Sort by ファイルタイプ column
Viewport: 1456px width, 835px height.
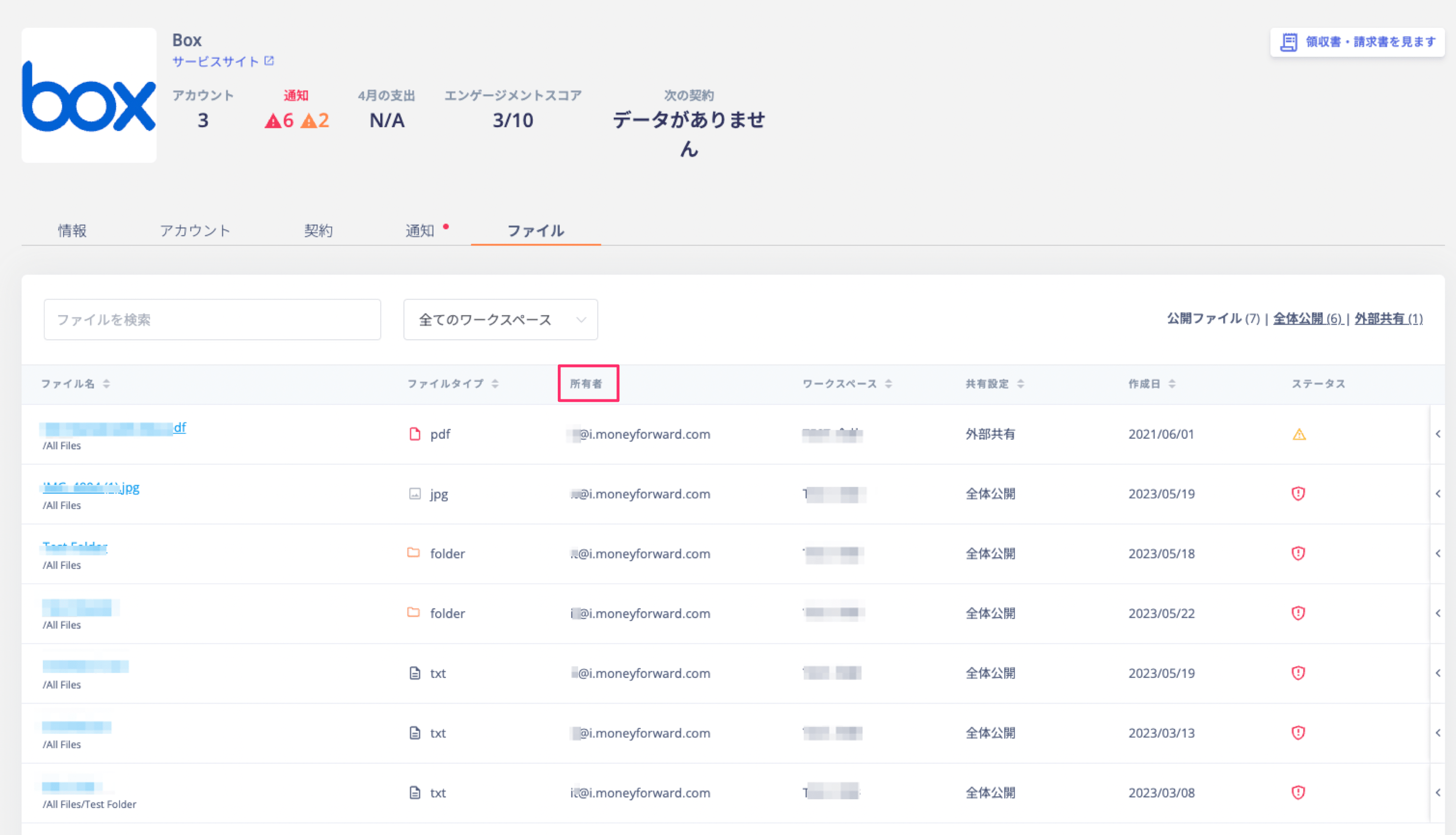[x=453, y=384]
